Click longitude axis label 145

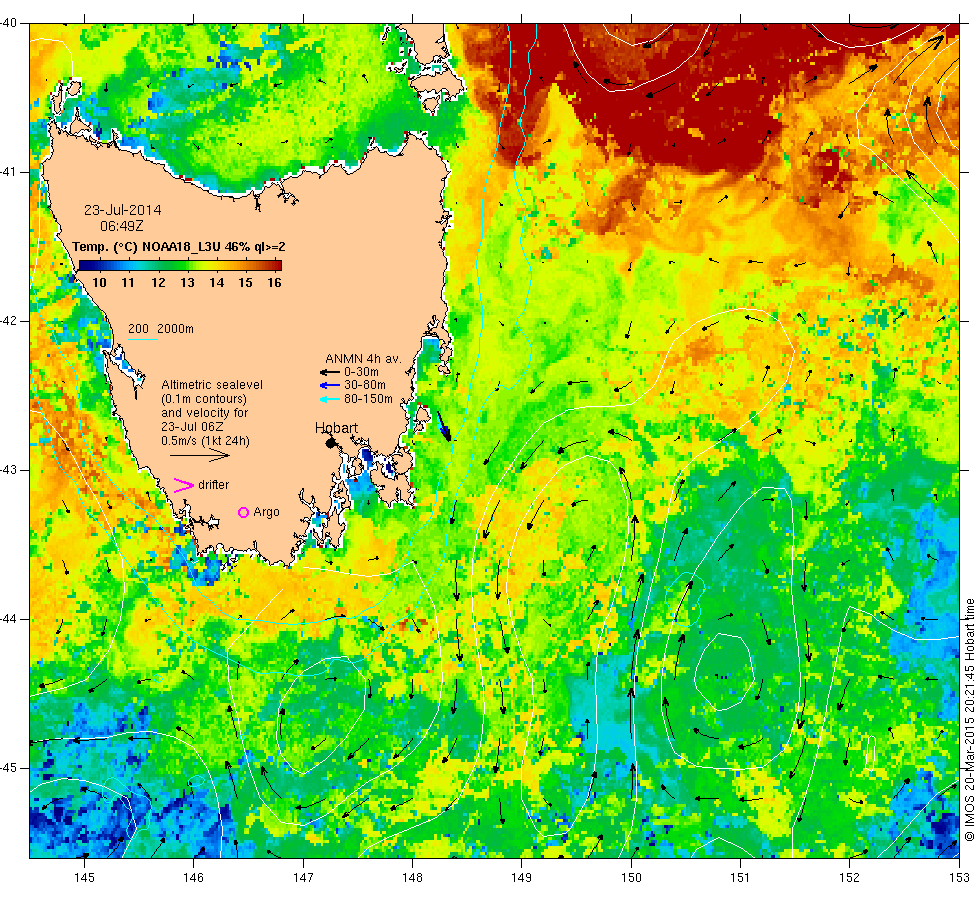pos(84,877)
